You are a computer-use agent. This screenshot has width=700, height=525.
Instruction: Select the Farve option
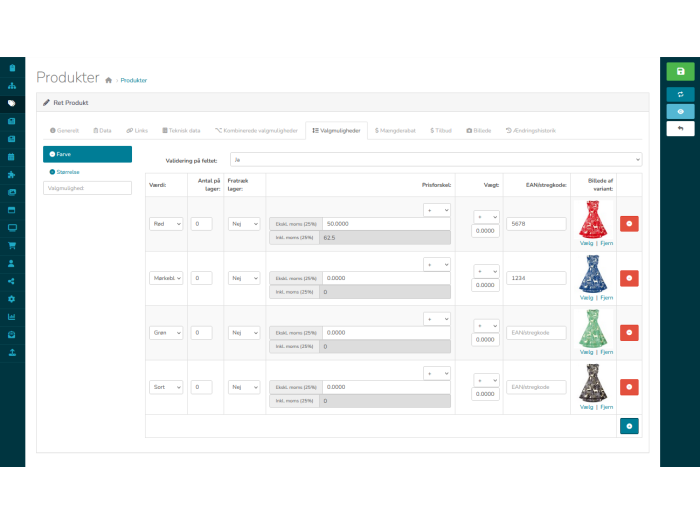coord(88,154)
